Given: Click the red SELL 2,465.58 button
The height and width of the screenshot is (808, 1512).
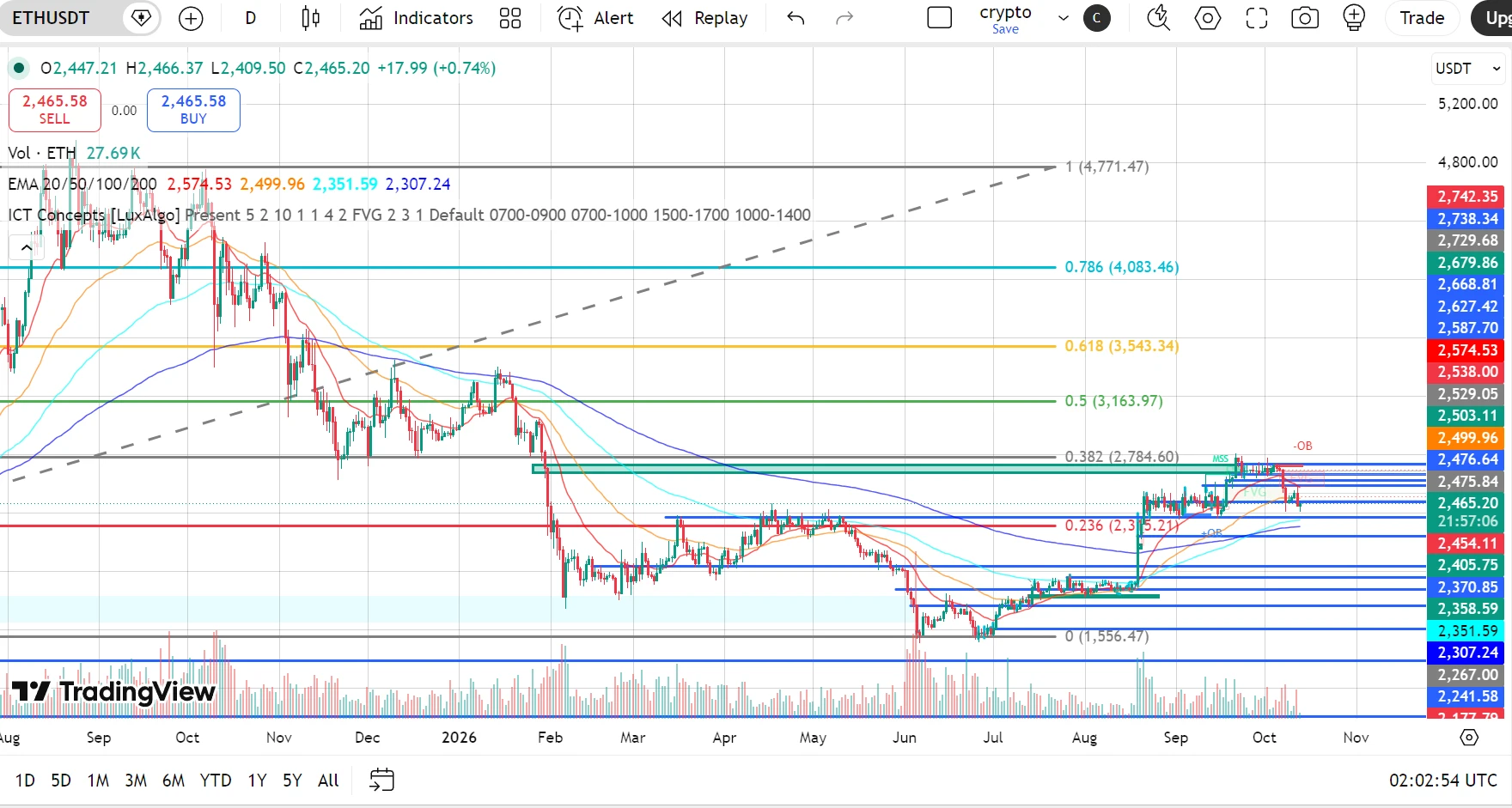Looking at the screenshot, I should [x=55, y=110].
